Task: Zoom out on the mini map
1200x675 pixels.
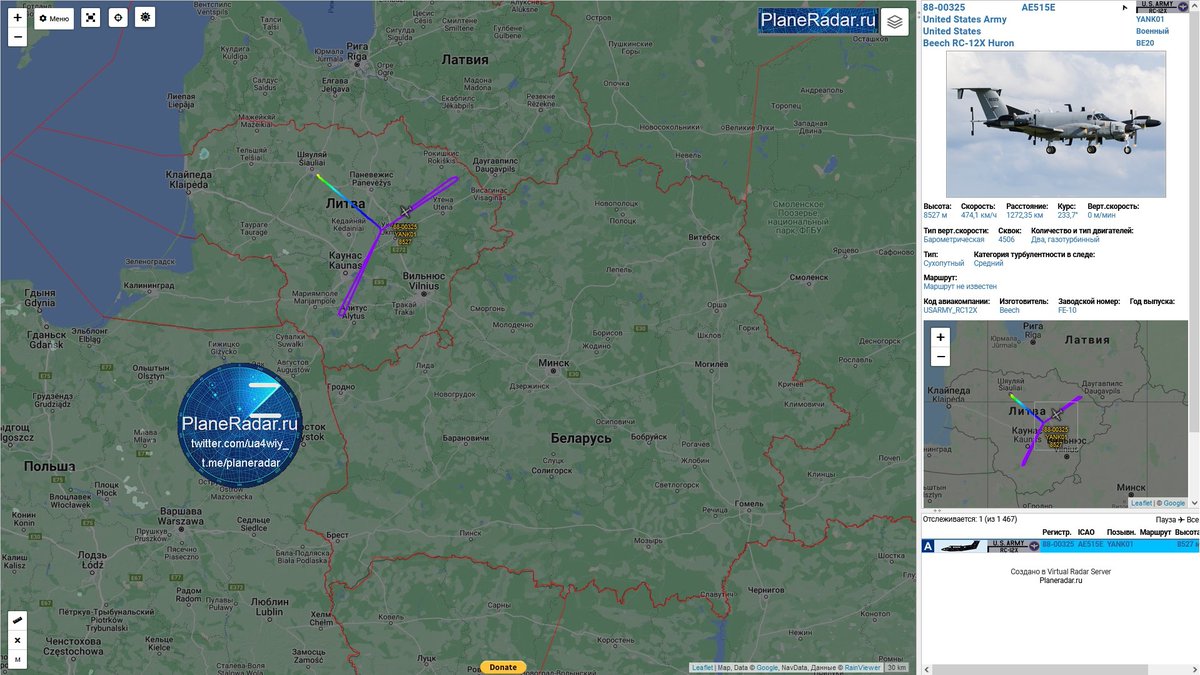Action: 940,357
